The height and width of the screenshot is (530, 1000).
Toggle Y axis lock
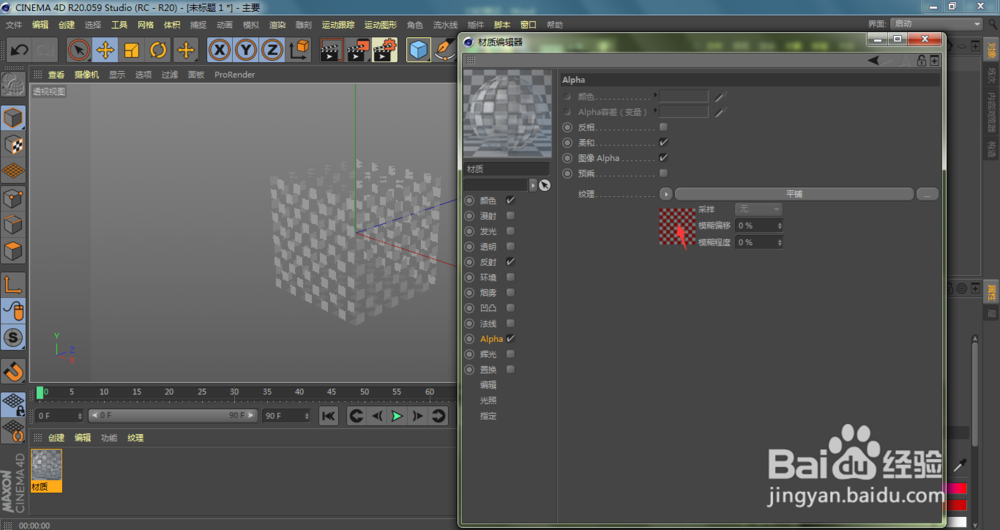(246, 50)
